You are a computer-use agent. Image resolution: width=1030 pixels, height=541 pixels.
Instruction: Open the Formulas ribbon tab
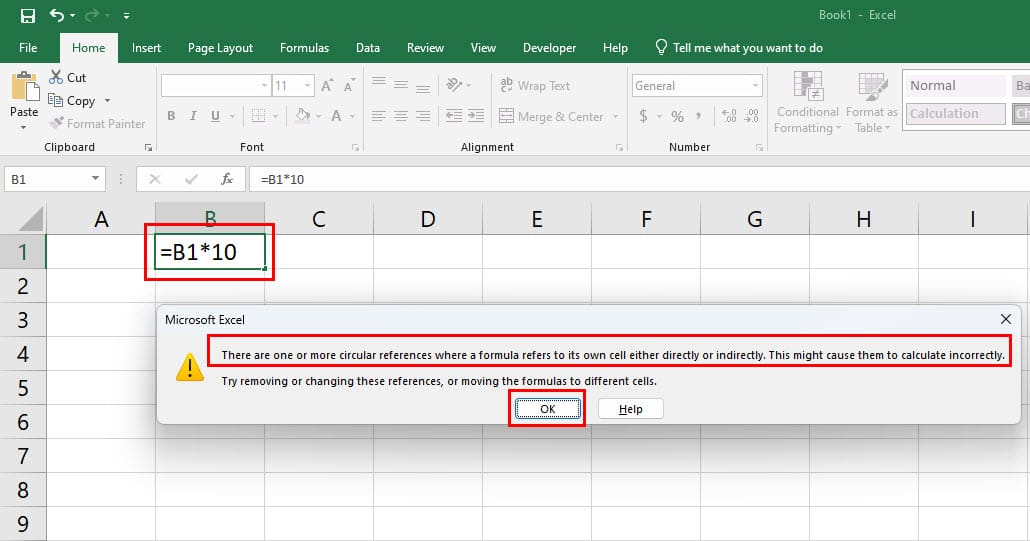pyautogui.click(x=304, y=48)
